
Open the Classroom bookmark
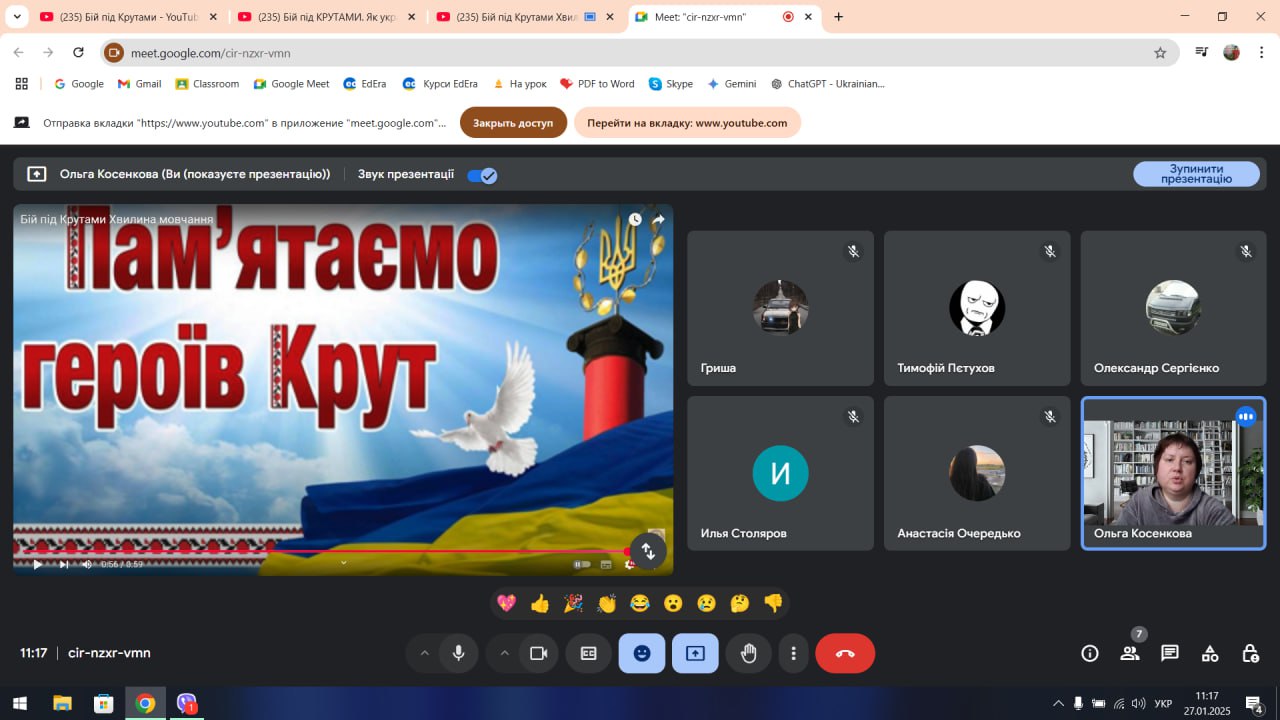(x=207, y=84)
